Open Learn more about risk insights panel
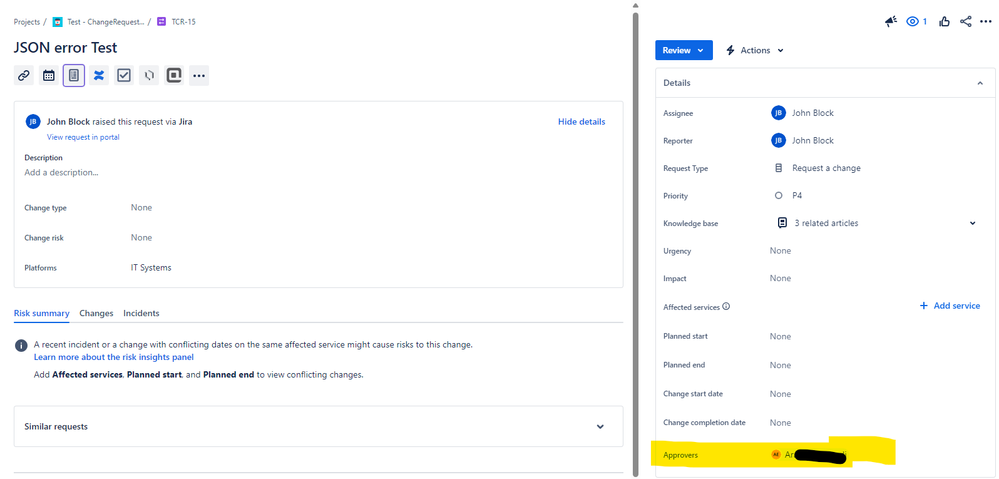Image resolution: width=999 pixels, height=479 pixels. pos(113,357)
